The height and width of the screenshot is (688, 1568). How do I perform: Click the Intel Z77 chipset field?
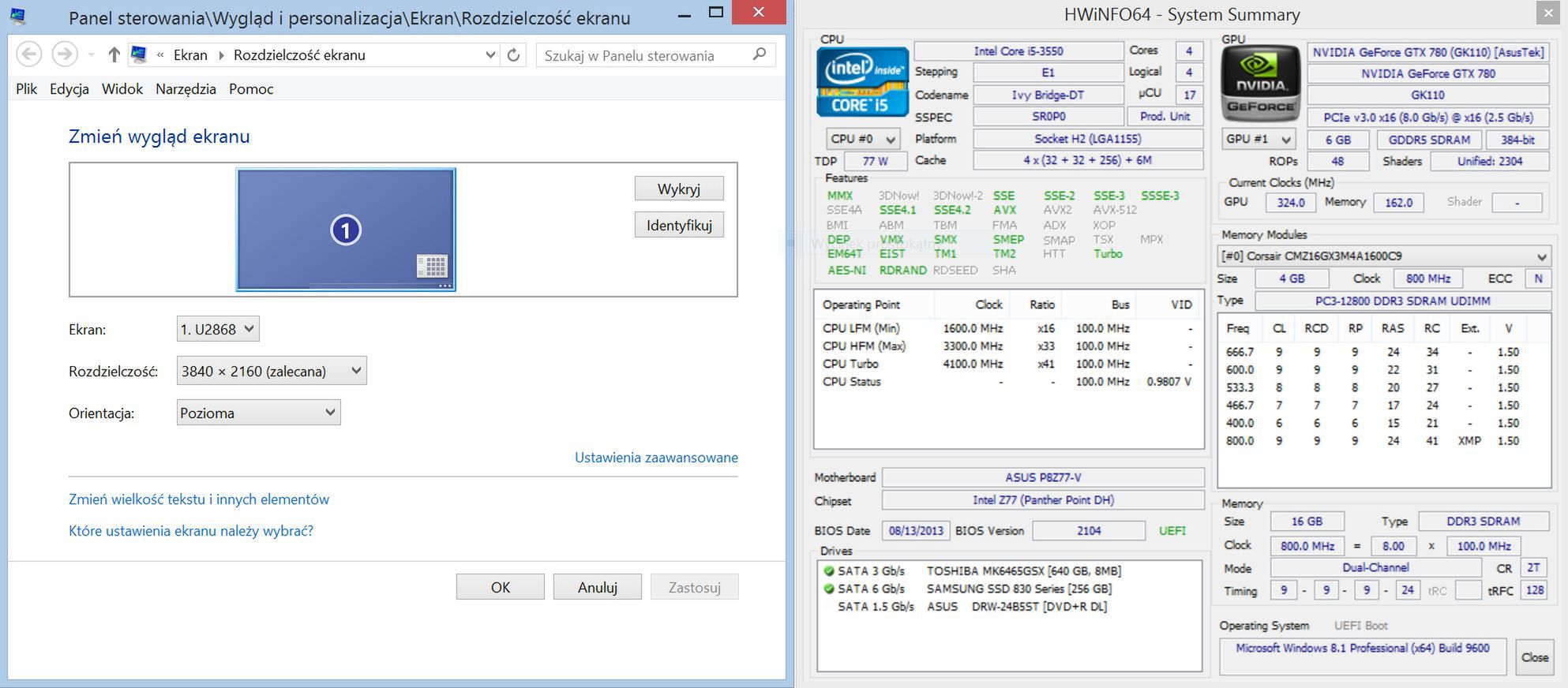1043,500
